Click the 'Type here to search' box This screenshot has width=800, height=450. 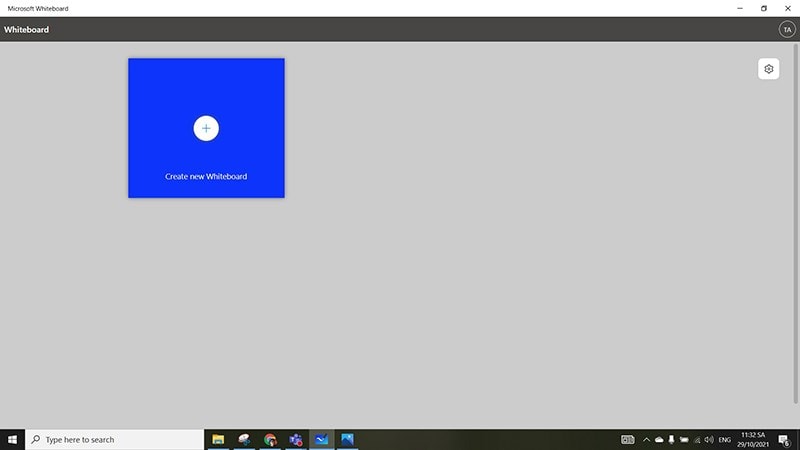coord(115,439)
